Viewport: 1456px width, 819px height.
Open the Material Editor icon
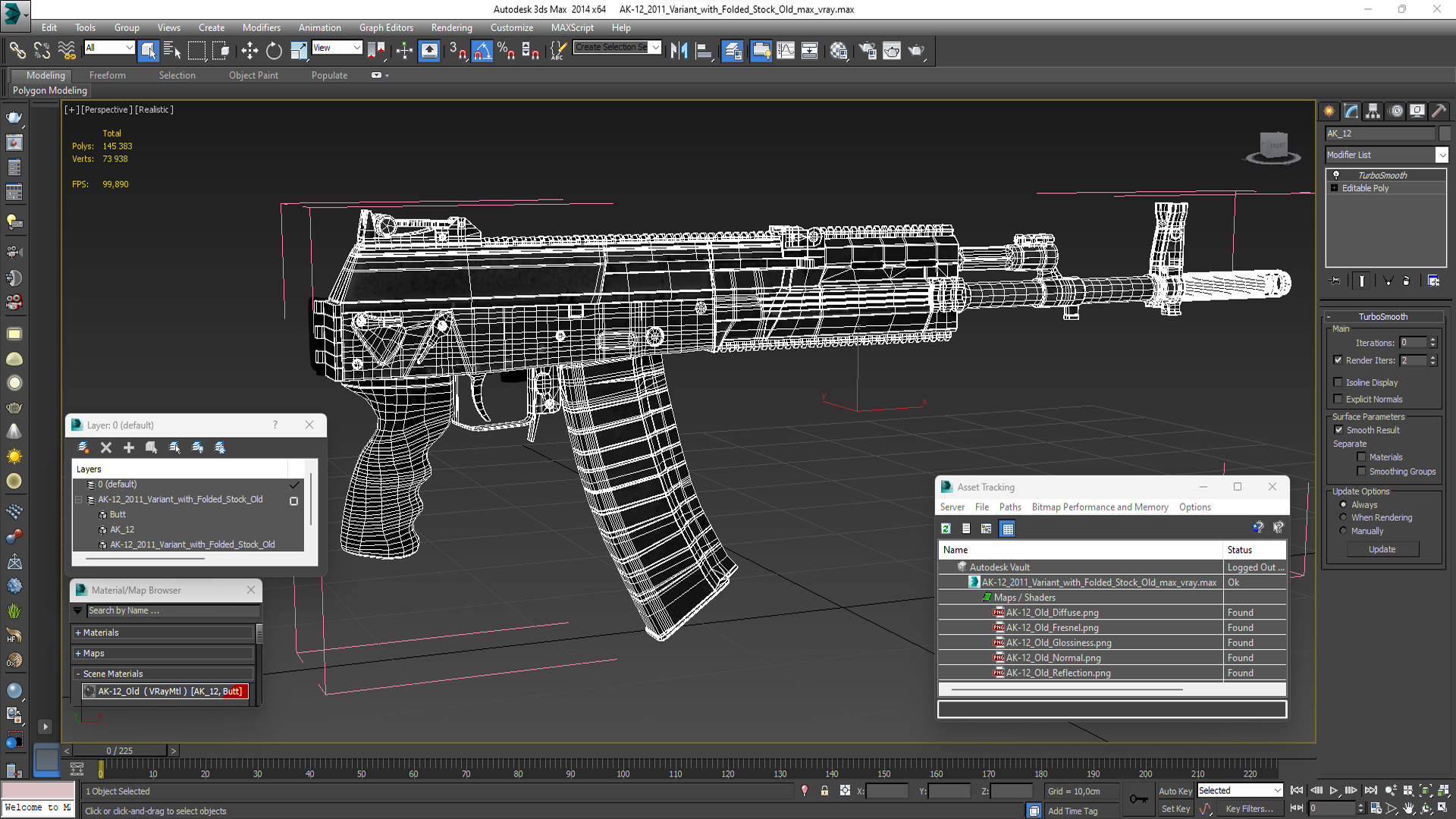838,51
